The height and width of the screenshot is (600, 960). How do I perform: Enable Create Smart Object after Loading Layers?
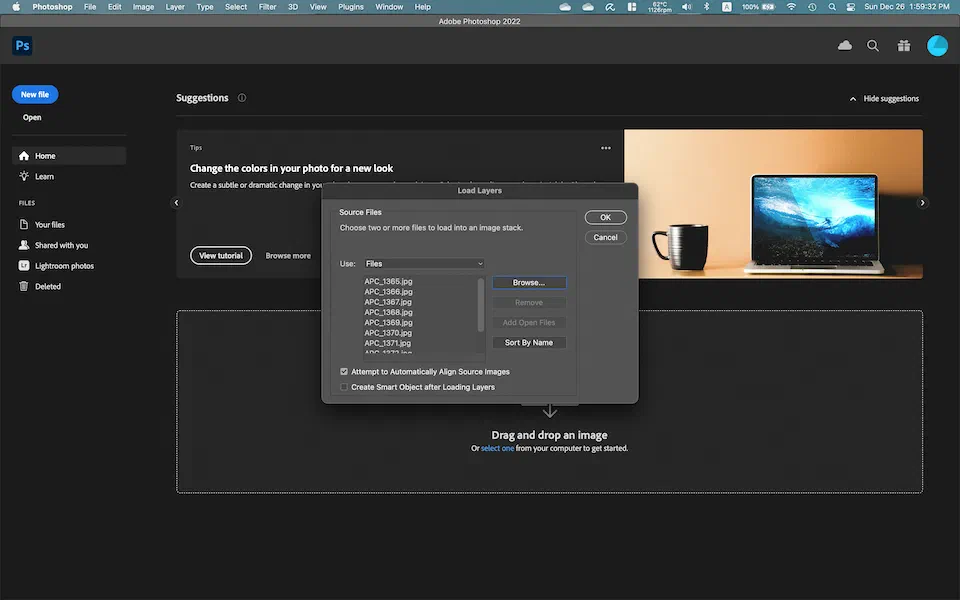point(345,387)
